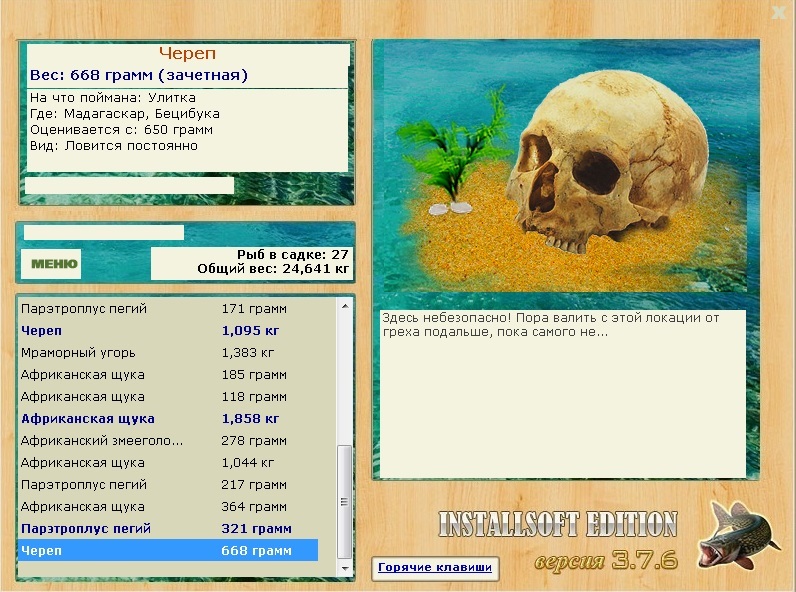Viewport: 796px width, 592px height.
Task: Select Африканская щука 1,858 кг row
Action: point(168,418)
